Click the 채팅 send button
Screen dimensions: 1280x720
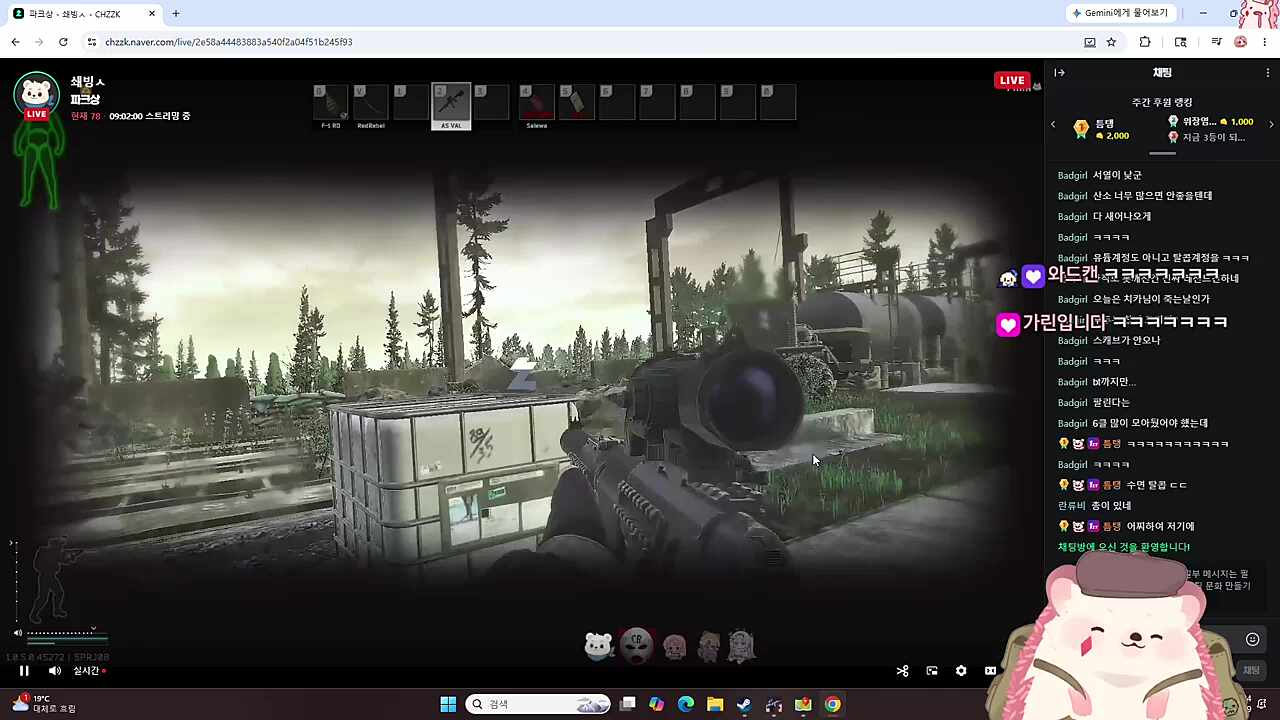coord(1251,671)
